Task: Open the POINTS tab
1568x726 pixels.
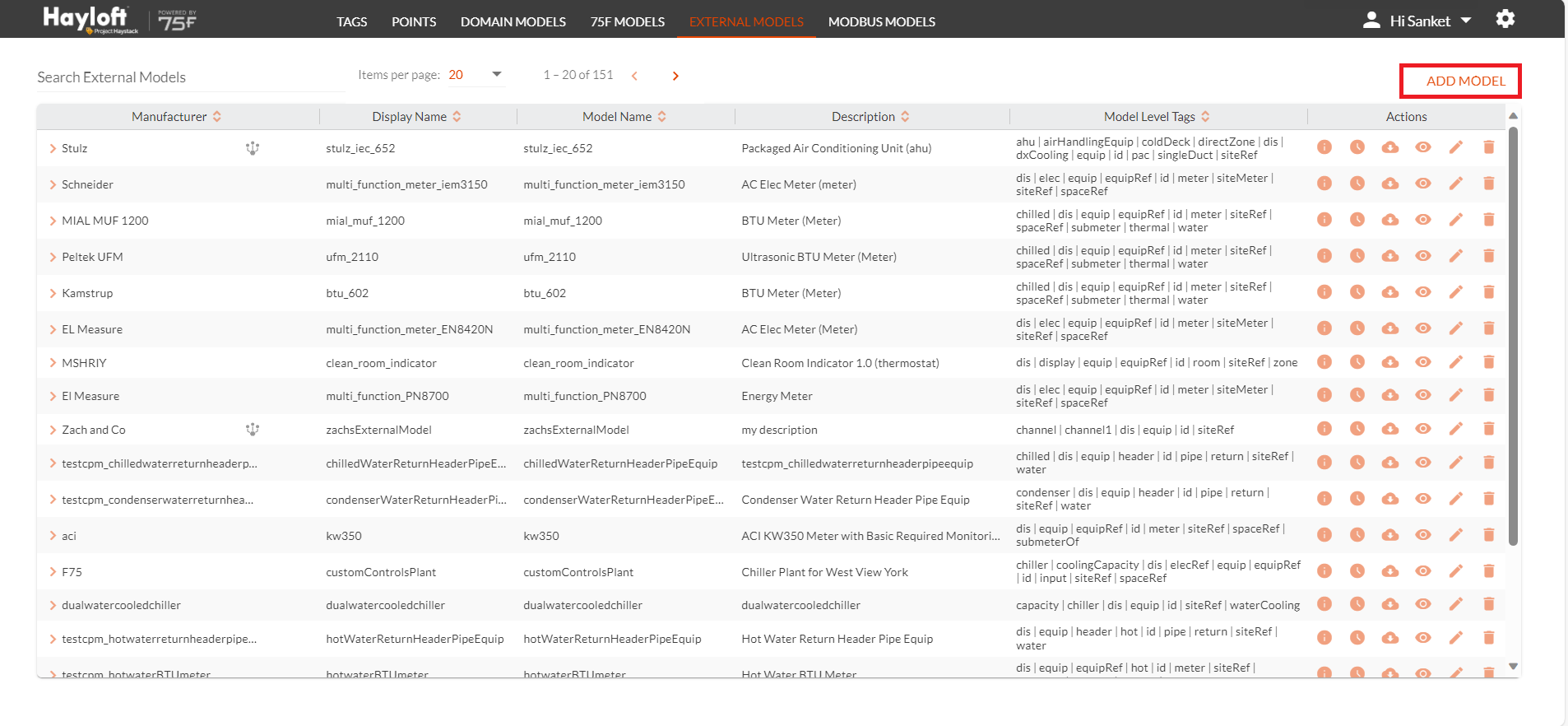Action: tap(414, 21)
